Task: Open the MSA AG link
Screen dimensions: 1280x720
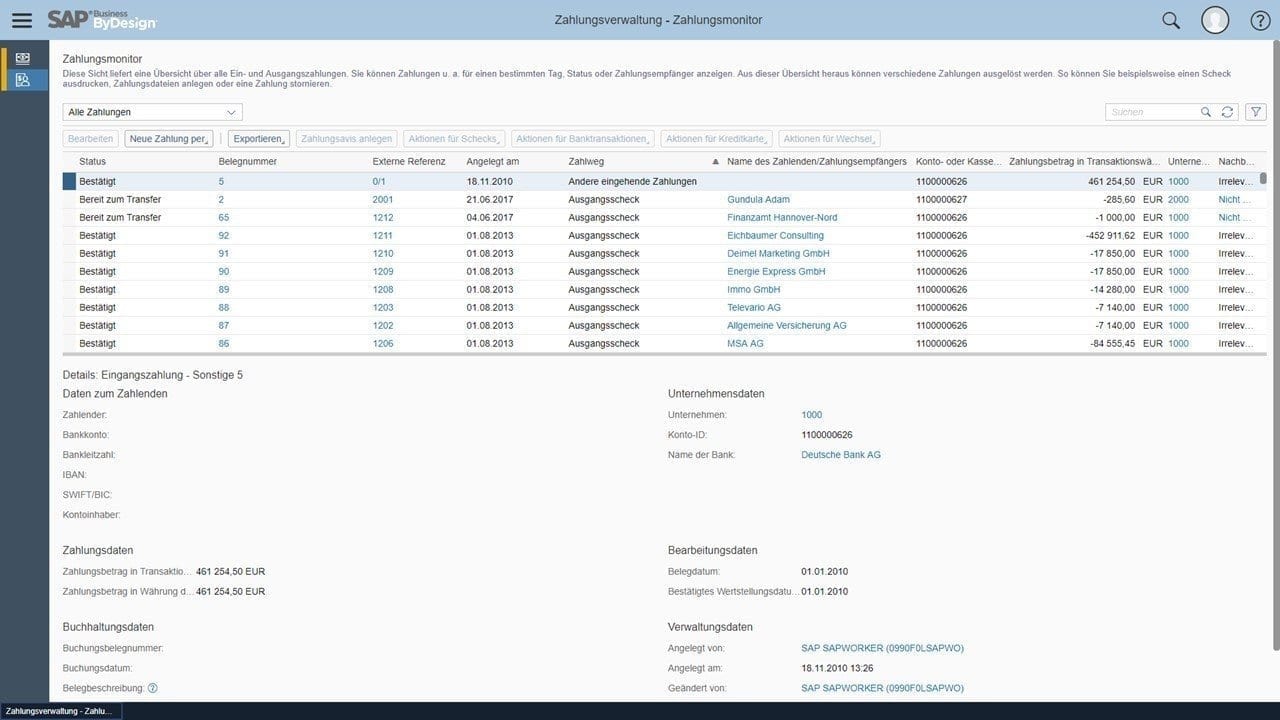Action: coord(745,343)
